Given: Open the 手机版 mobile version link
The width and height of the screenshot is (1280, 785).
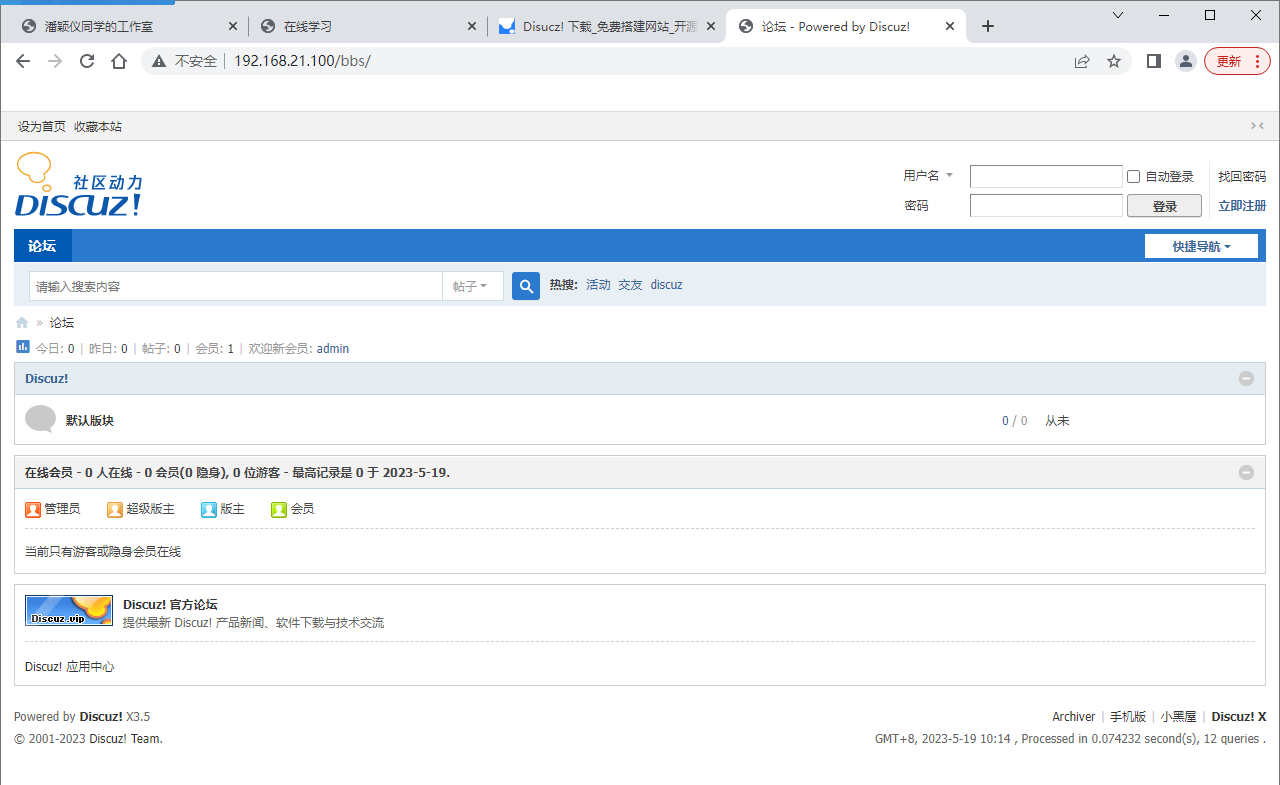Looking at the screenshot, I should click(x=1128, y=717).
